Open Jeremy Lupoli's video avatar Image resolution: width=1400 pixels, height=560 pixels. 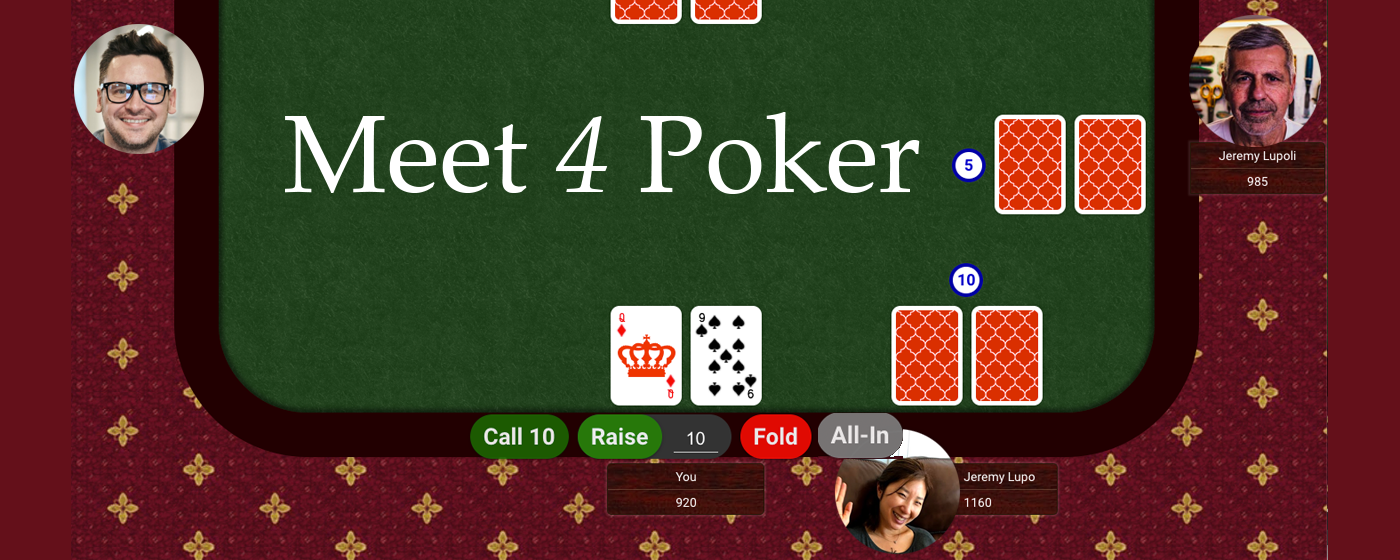point(1255,80)
